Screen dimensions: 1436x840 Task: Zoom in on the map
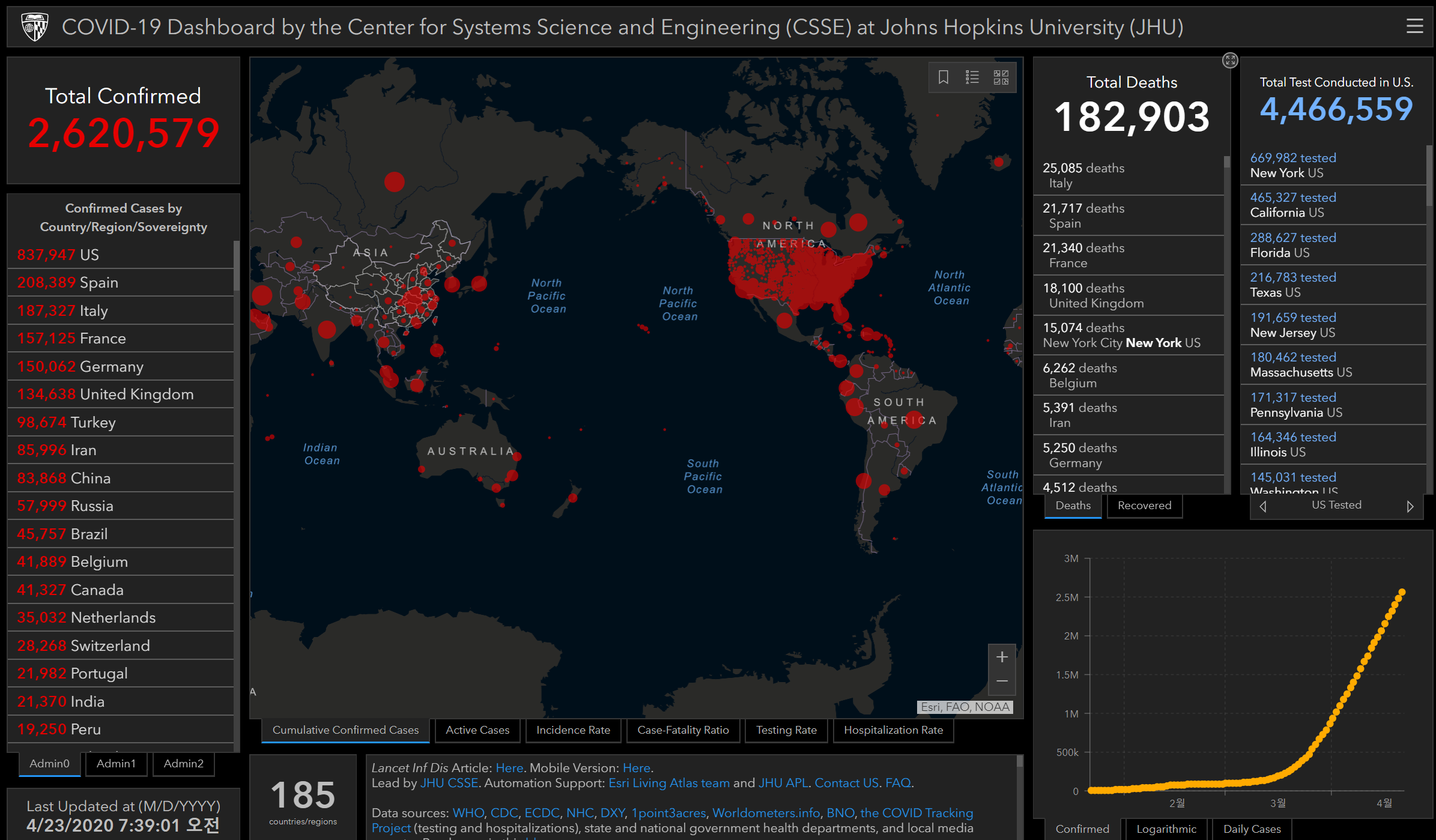point(1002,657)
